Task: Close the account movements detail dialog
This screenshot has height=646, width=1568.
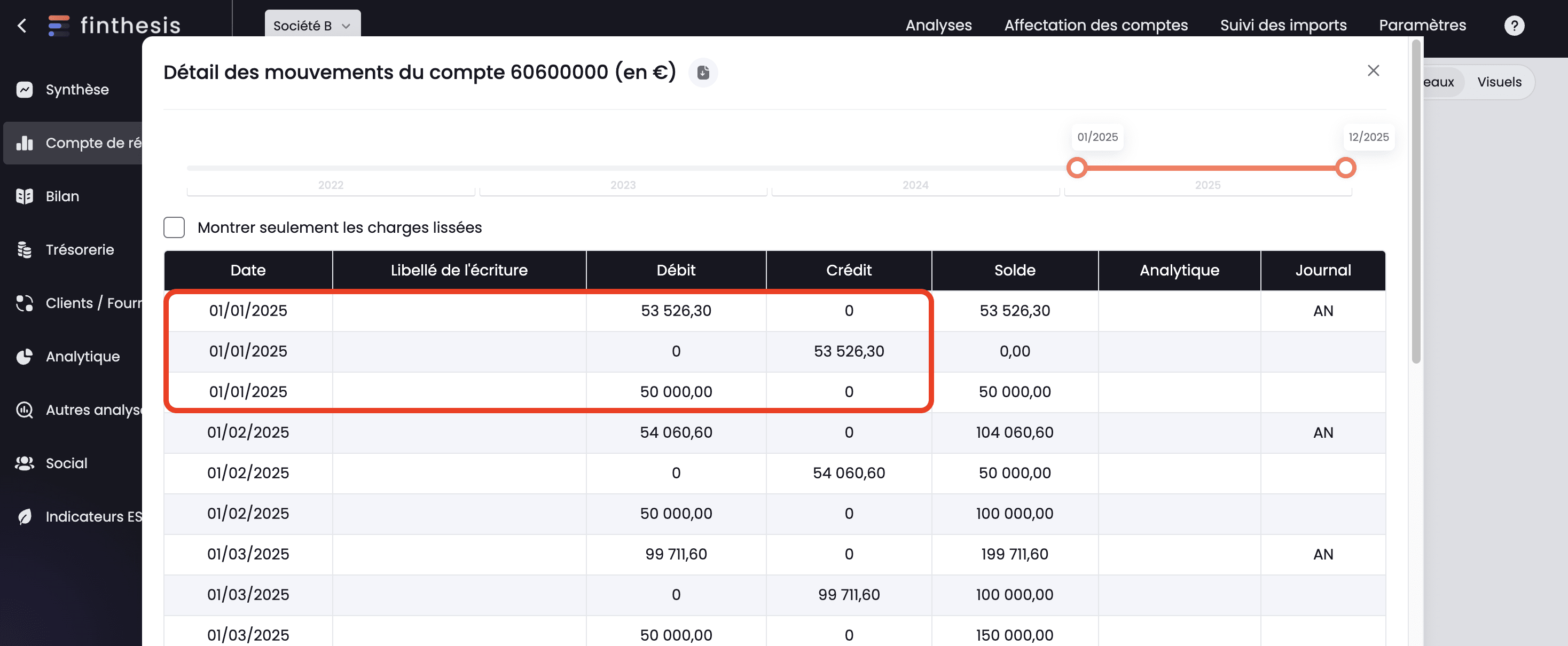Action: click(x=1373, y=71)
